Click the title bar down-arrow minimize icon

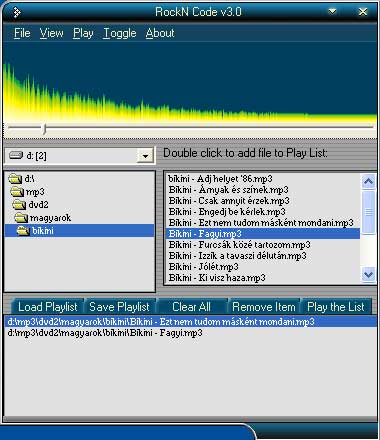(332, 12)
